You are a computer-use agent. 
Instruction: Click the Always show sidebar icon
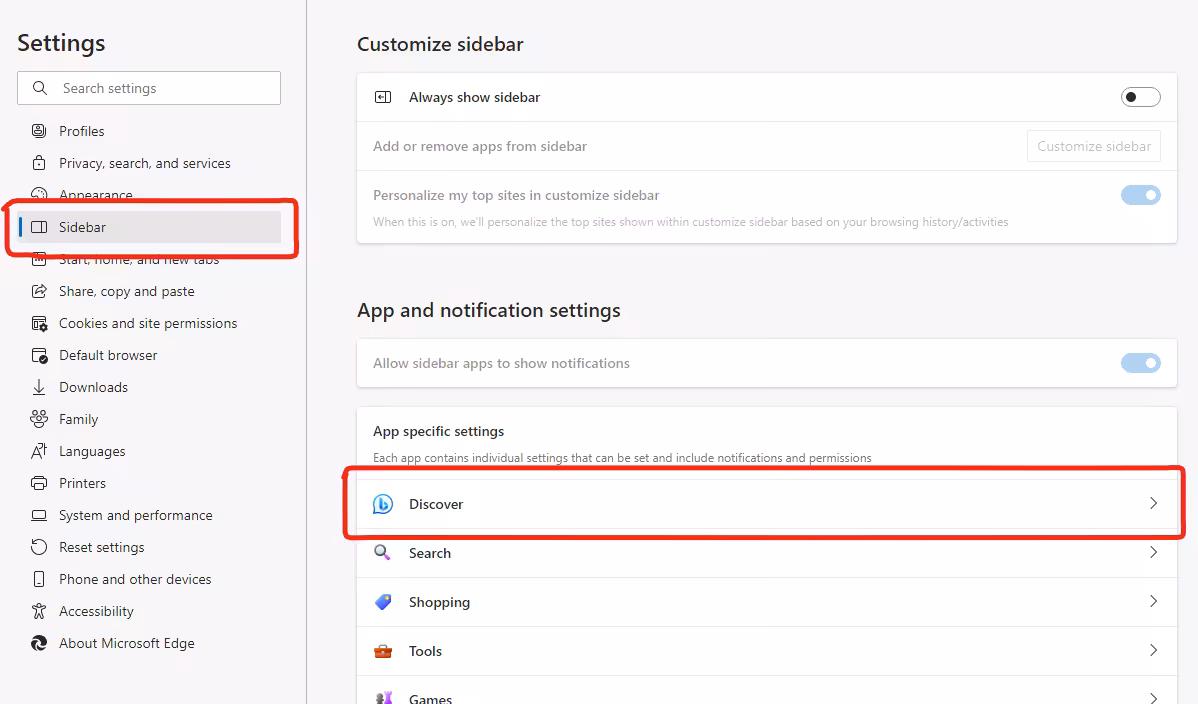click(x=383, y=97)
